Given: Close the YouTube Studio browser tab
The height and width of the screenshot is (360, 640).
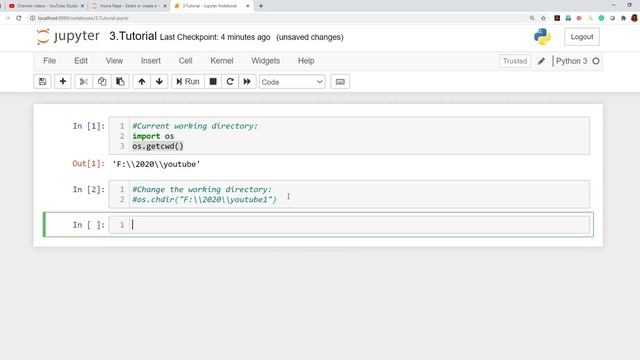Looking at the screenshot, I should tap(82, 6).
